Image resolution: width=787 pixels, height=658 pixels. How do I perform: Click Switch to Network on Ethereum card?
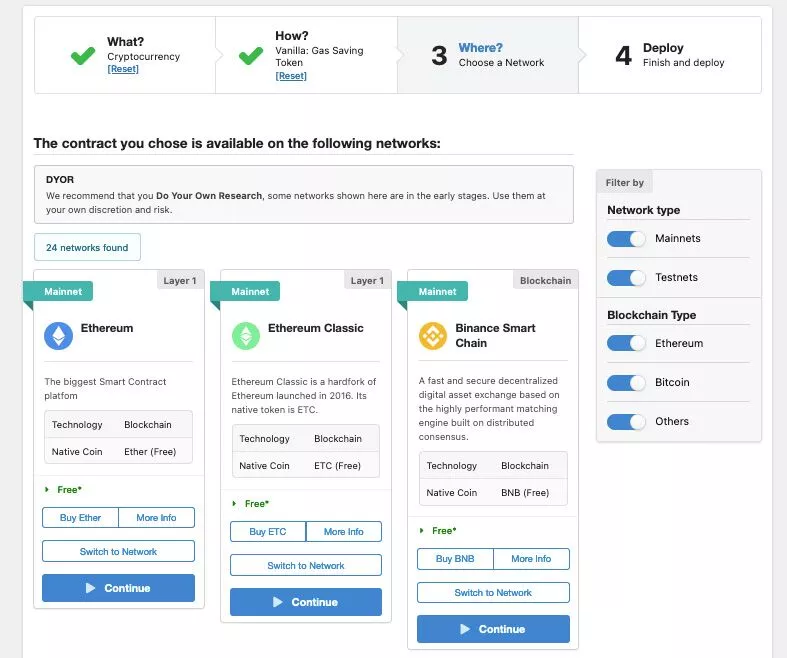[x=118, y=551]
